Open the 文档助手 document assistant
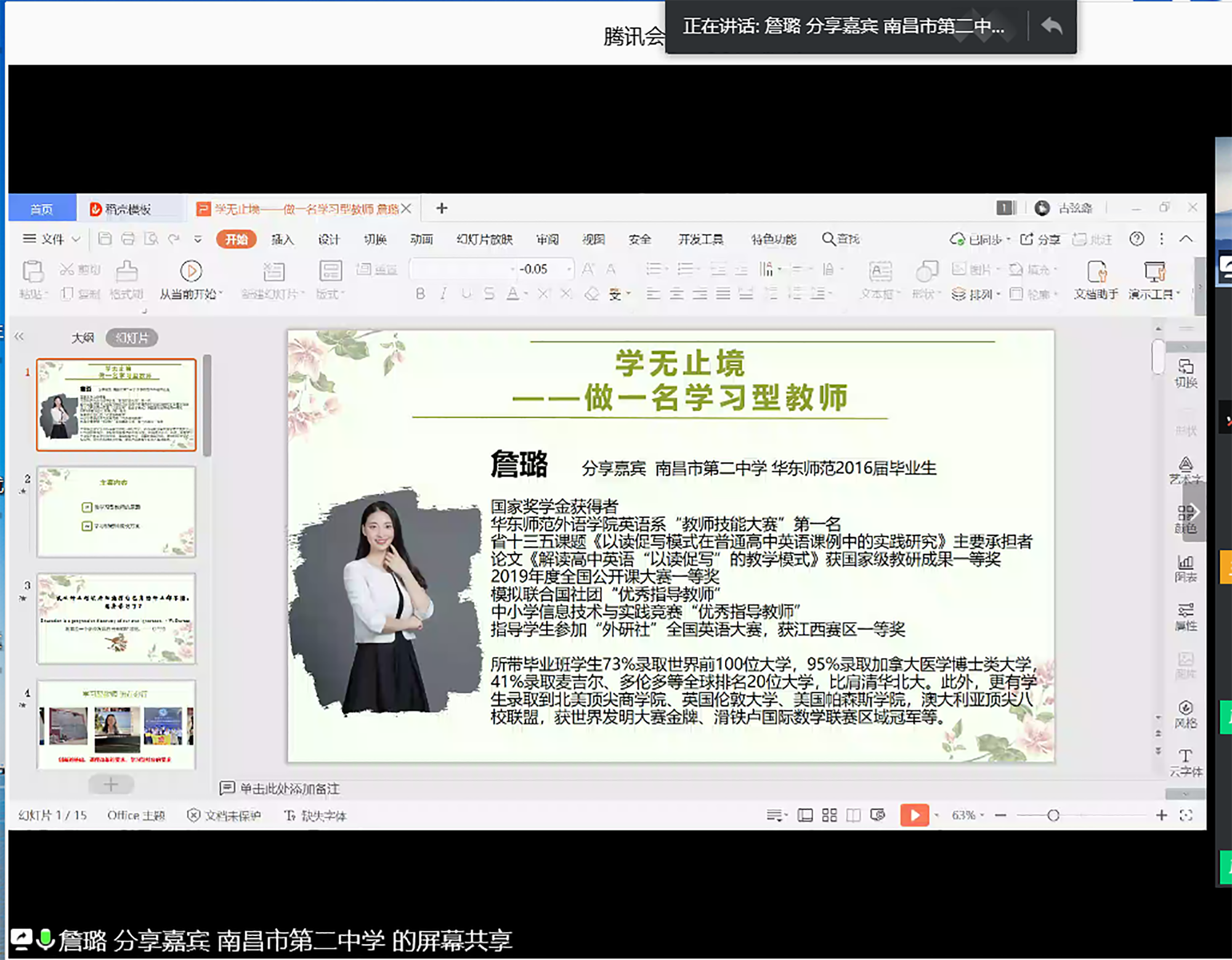The height and width of the screenshot is (960, 1232). (x=1096, y=273)
